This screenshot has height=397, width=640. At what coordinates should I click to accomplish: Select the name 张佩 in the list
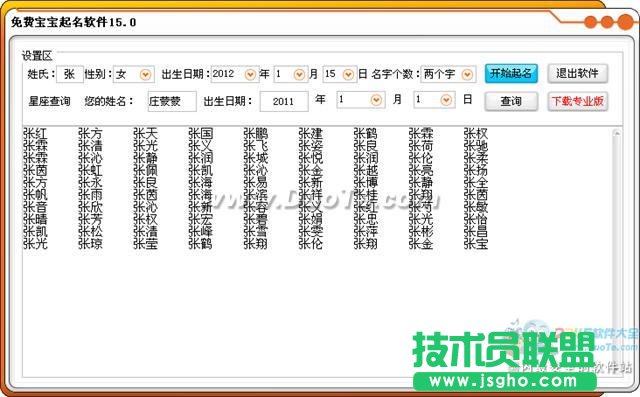coord(145,170)
